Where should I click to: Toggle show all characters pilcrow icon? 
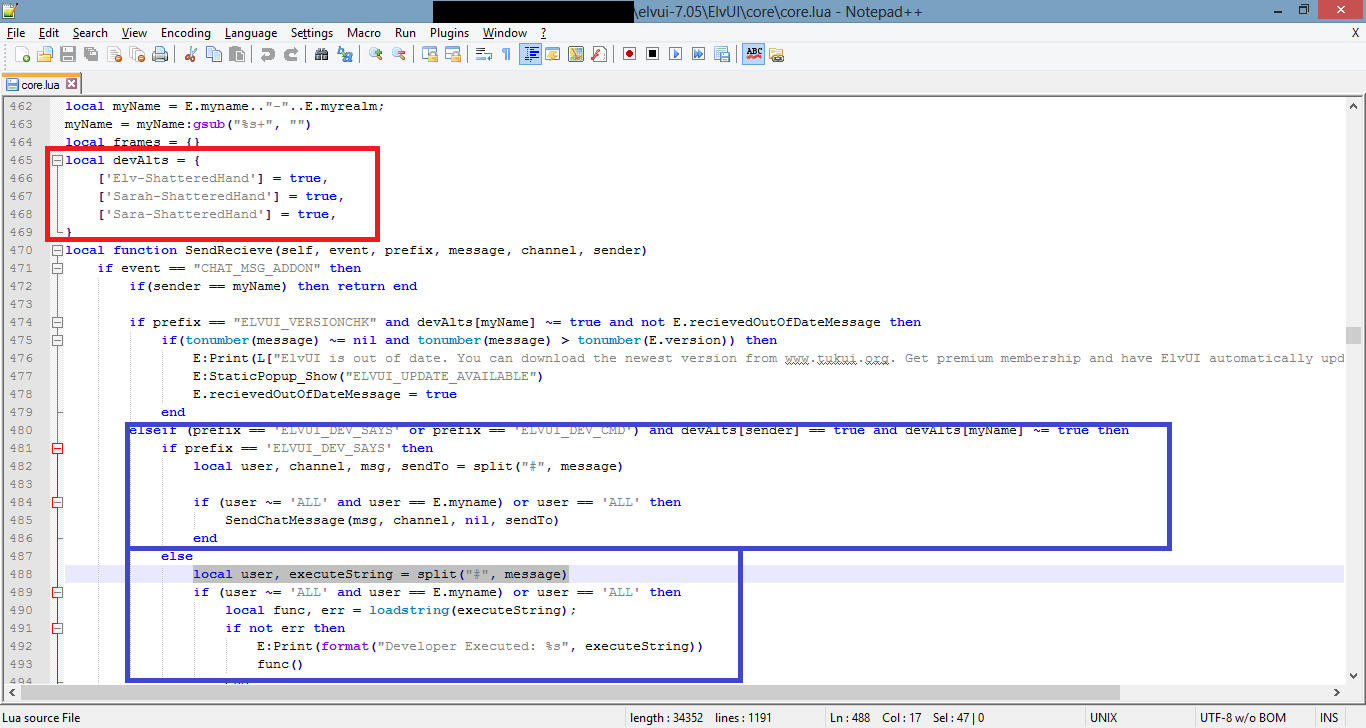[x=506, y=54]
